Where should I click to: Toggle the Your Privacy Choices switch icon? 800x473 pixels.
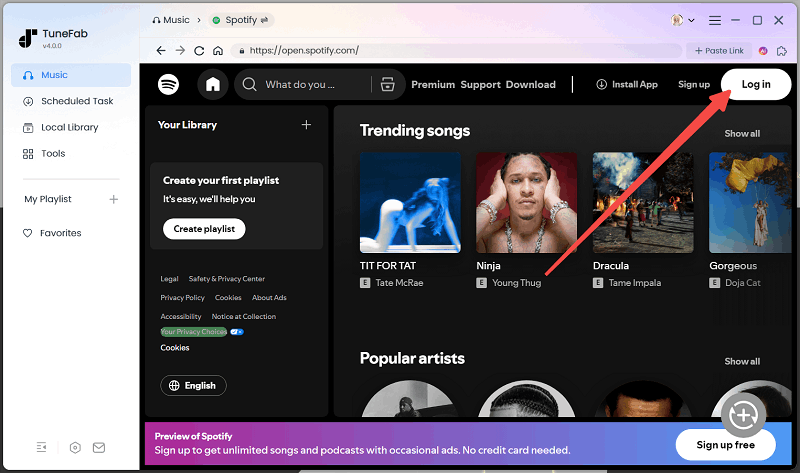click(x=237, y=331)
